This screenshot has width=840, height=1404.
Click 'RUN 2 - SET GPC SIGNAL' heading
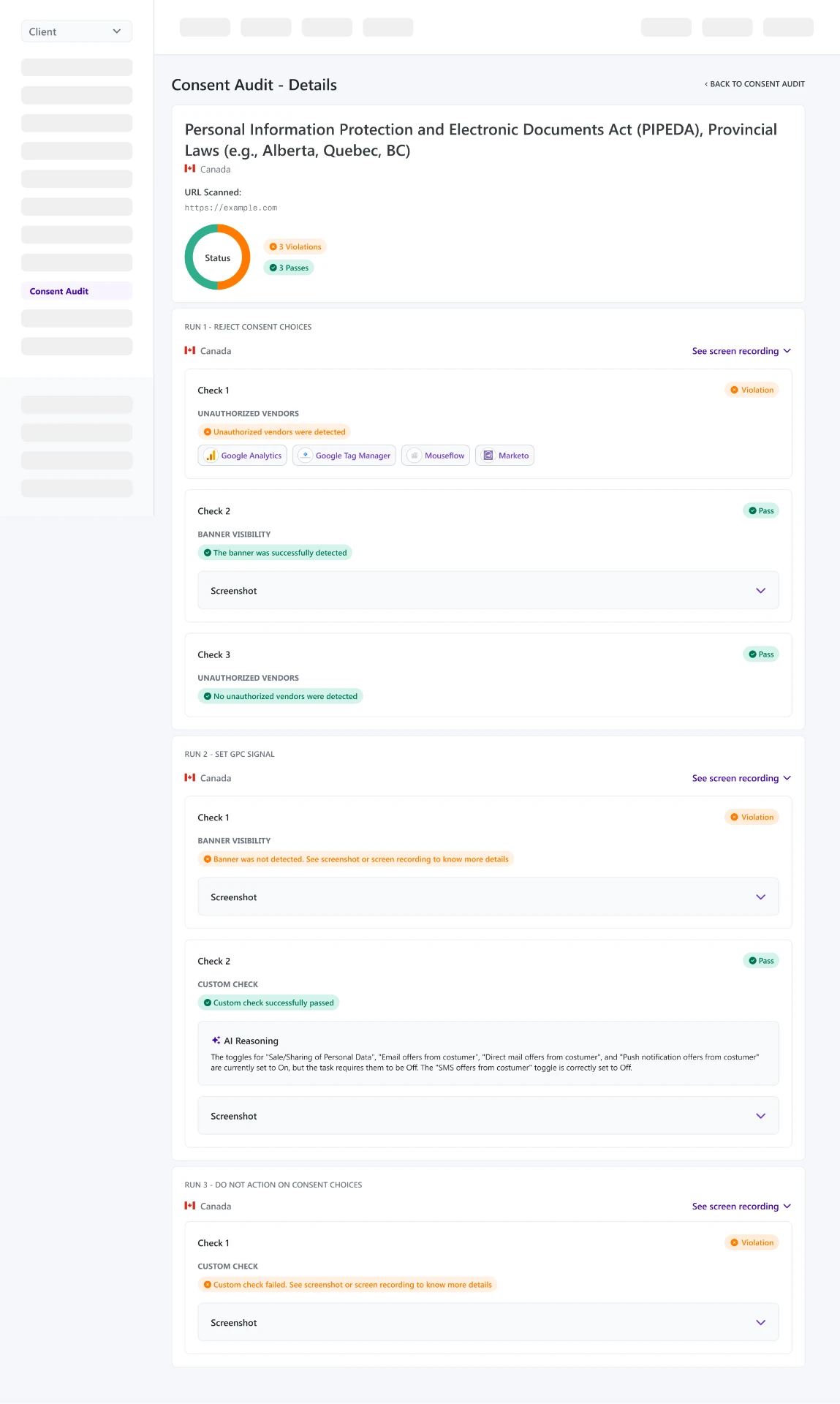pos(230,754)
